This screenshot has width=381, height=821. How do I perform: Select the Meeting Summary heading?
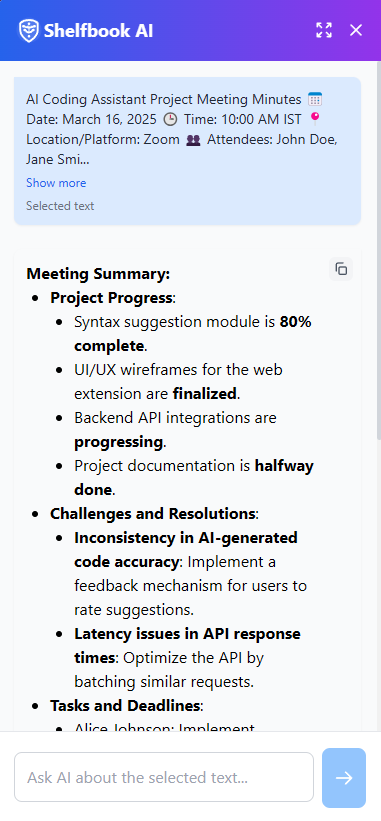pyautogui.click(x=98, y=274)
